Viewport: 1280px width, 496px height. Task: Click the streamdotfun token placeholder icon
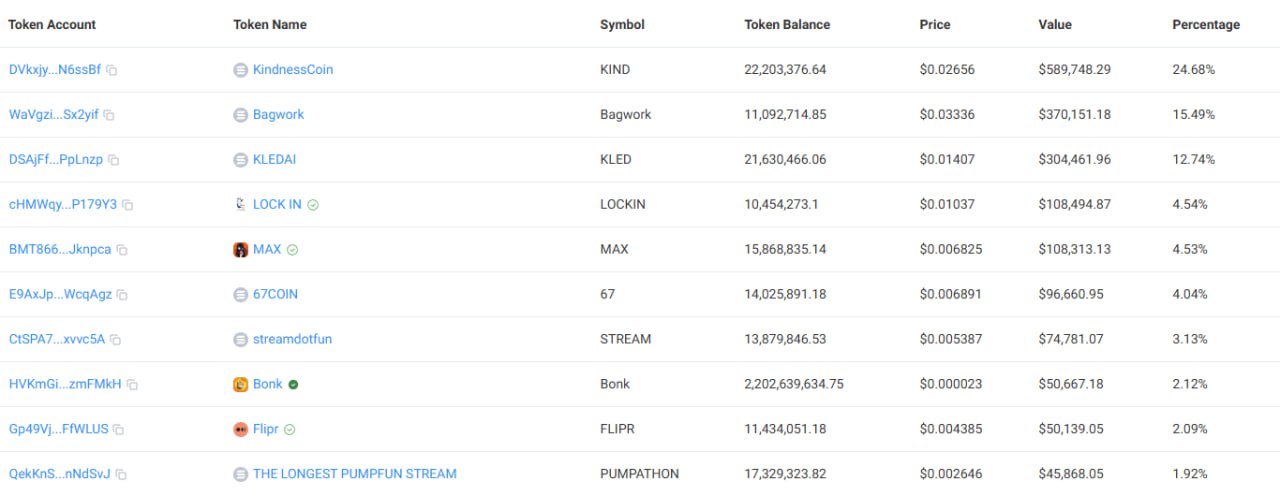(x=240, y=340)
